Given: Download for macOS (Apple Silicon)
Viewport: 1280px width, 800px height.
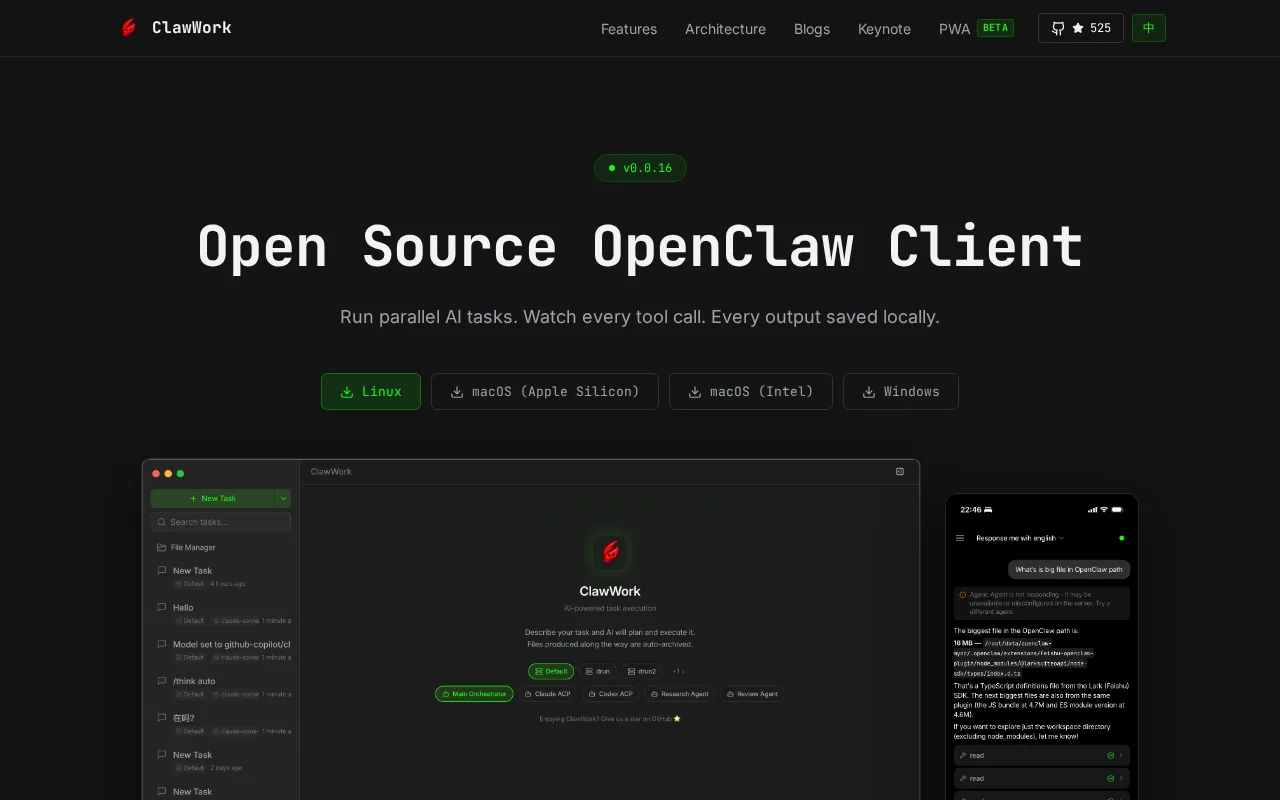Looking at the screenshot, I should click(545, 392).
